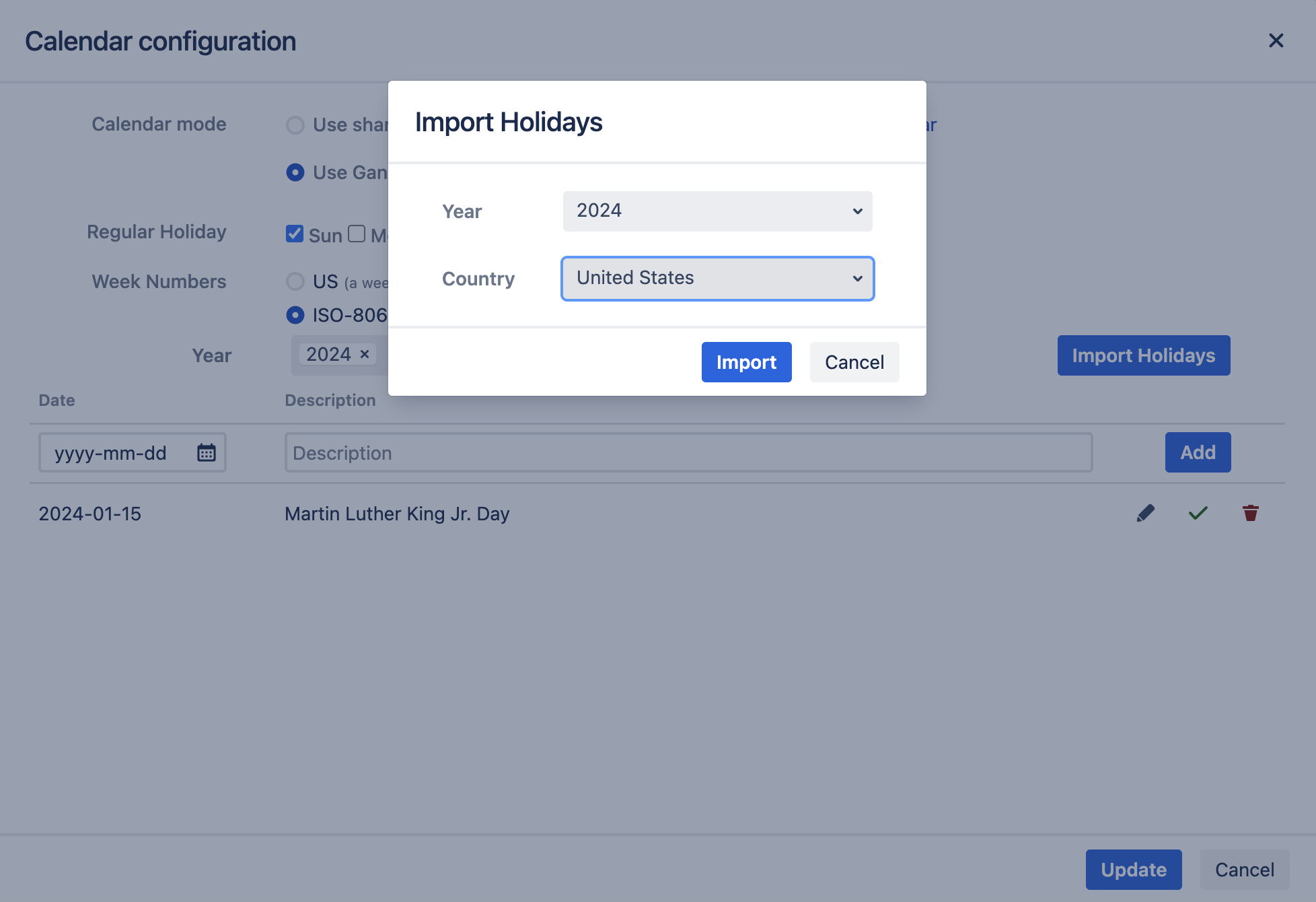Click the pencil edit icon for Martin Luther King Jr. Day
This screenshot has width=1316, height=902.
(1145, 514)
